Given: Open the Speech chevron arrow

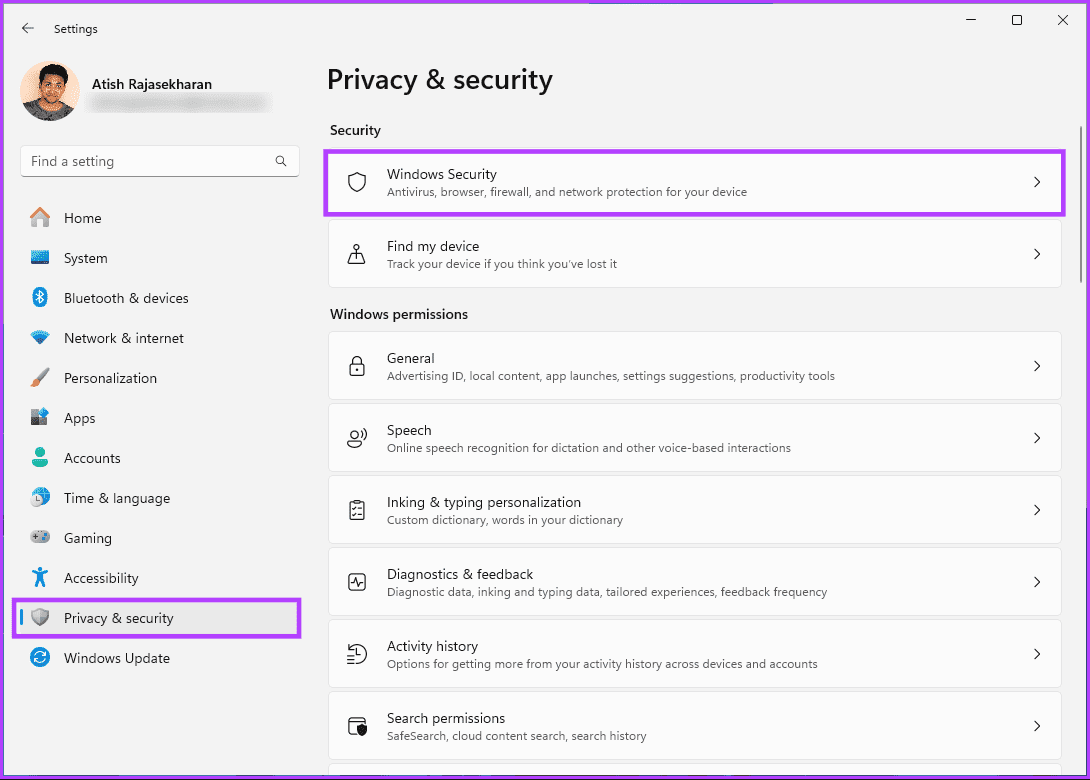Looking at the screenshot, I should click(1037, 438).
